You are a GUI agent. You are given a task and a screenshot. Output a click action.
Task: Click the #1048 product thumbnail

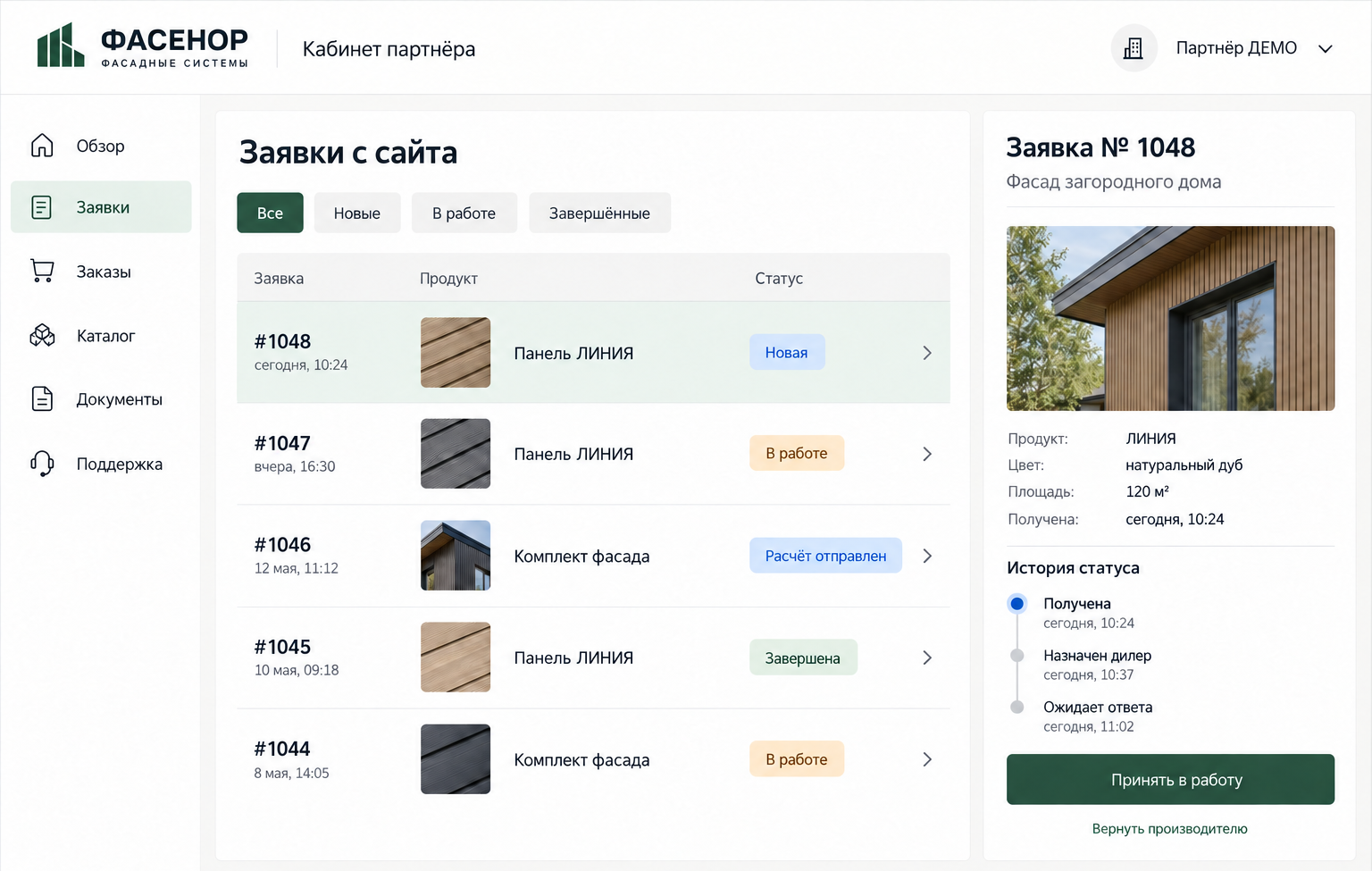point(456,352)
